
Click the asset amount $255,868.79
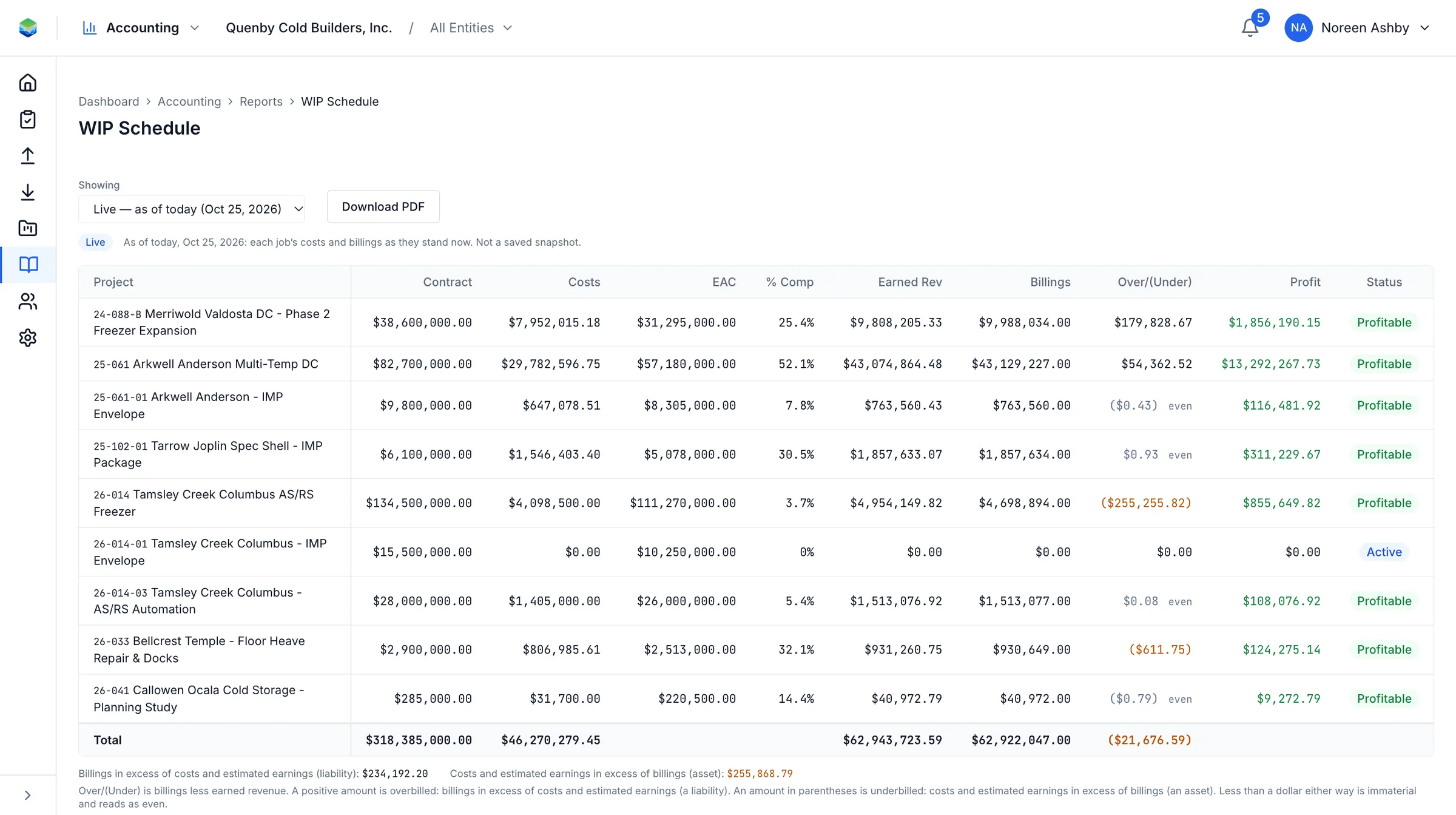coord(760,774)
